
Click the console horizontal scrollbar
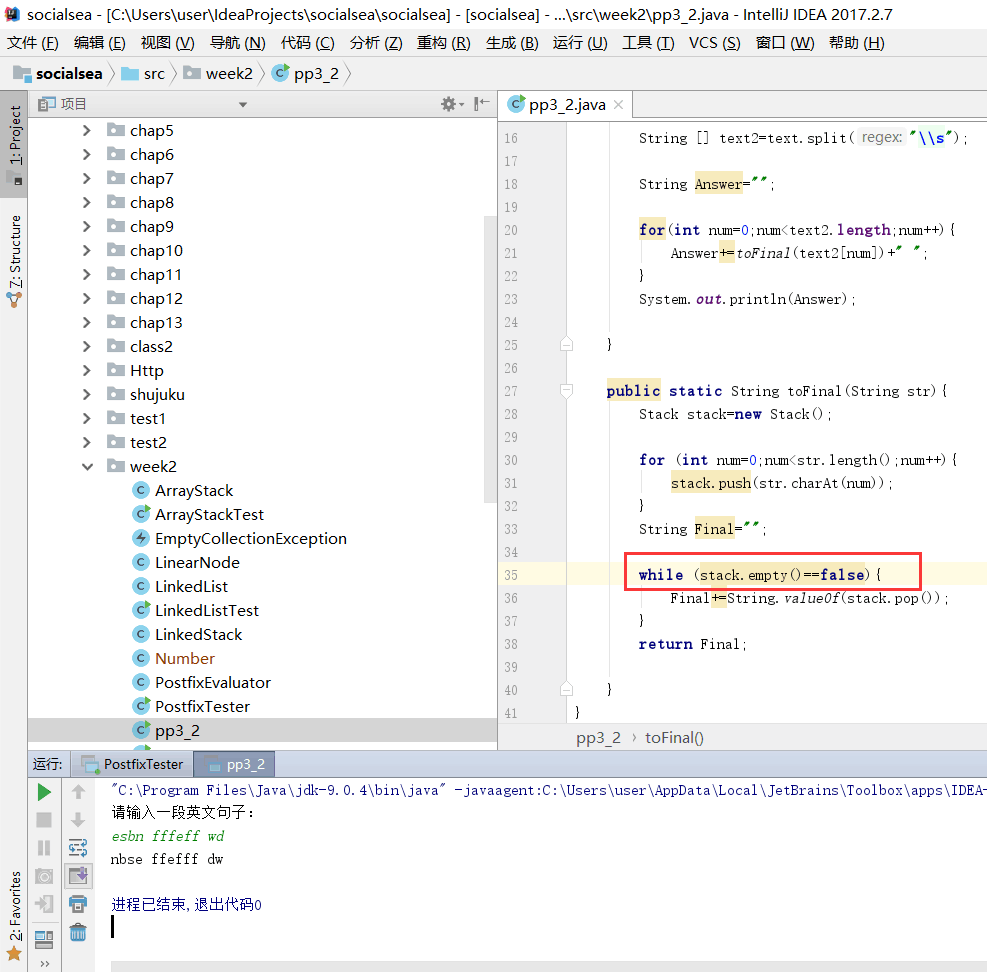tap(549, 966)
